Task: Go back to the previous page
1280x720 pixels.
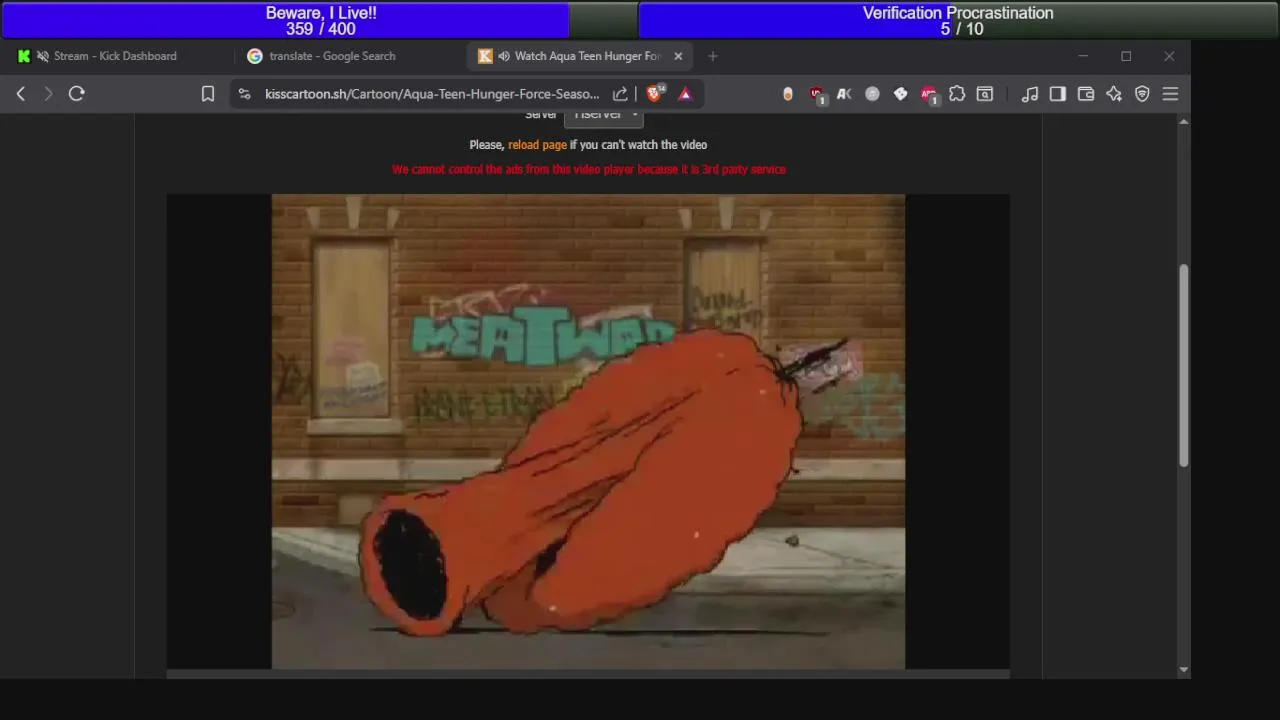Action: 21,94
